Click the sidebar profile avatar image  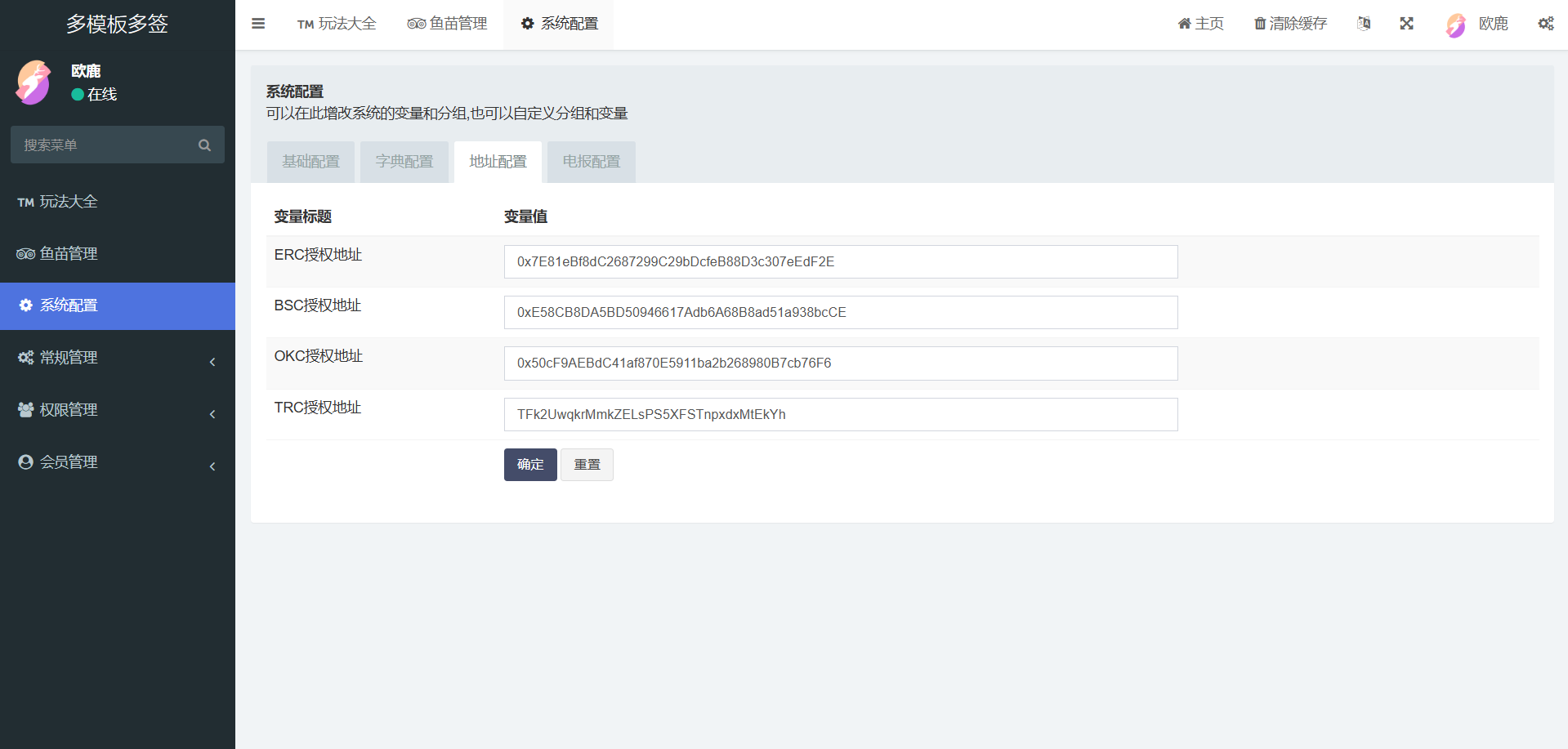click(x=34, y=82)
